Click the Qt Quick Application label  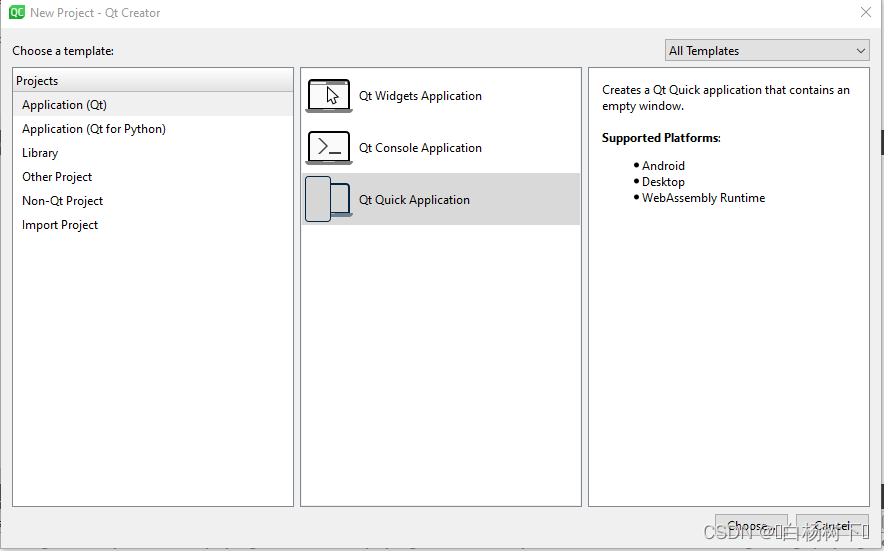click(x=414, y=200)
